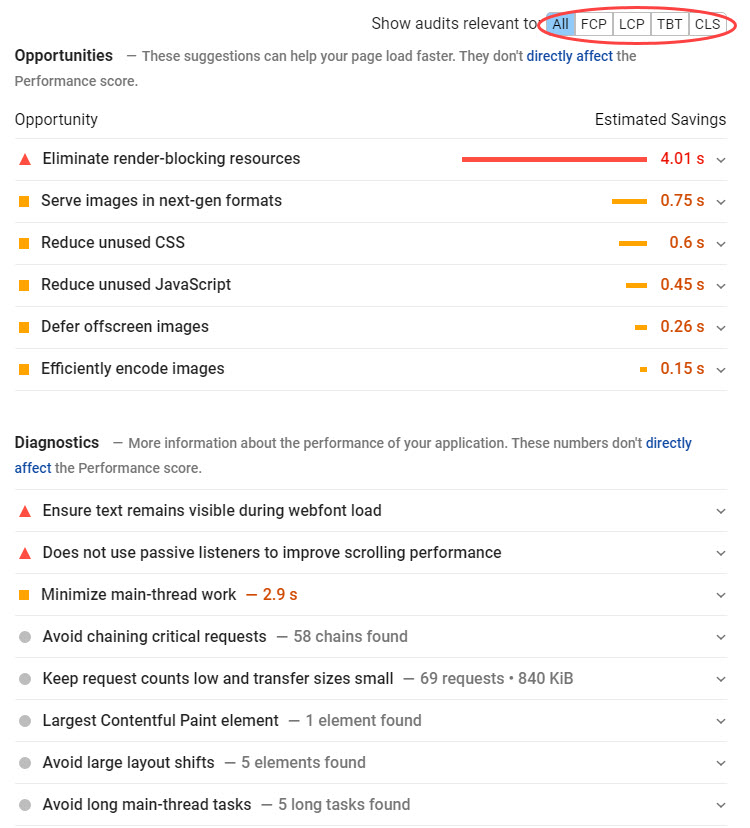Image resolution: width=750 pixels, height=828 pixels.
Task: Select the All audits filter
Action: click(560, 24)
